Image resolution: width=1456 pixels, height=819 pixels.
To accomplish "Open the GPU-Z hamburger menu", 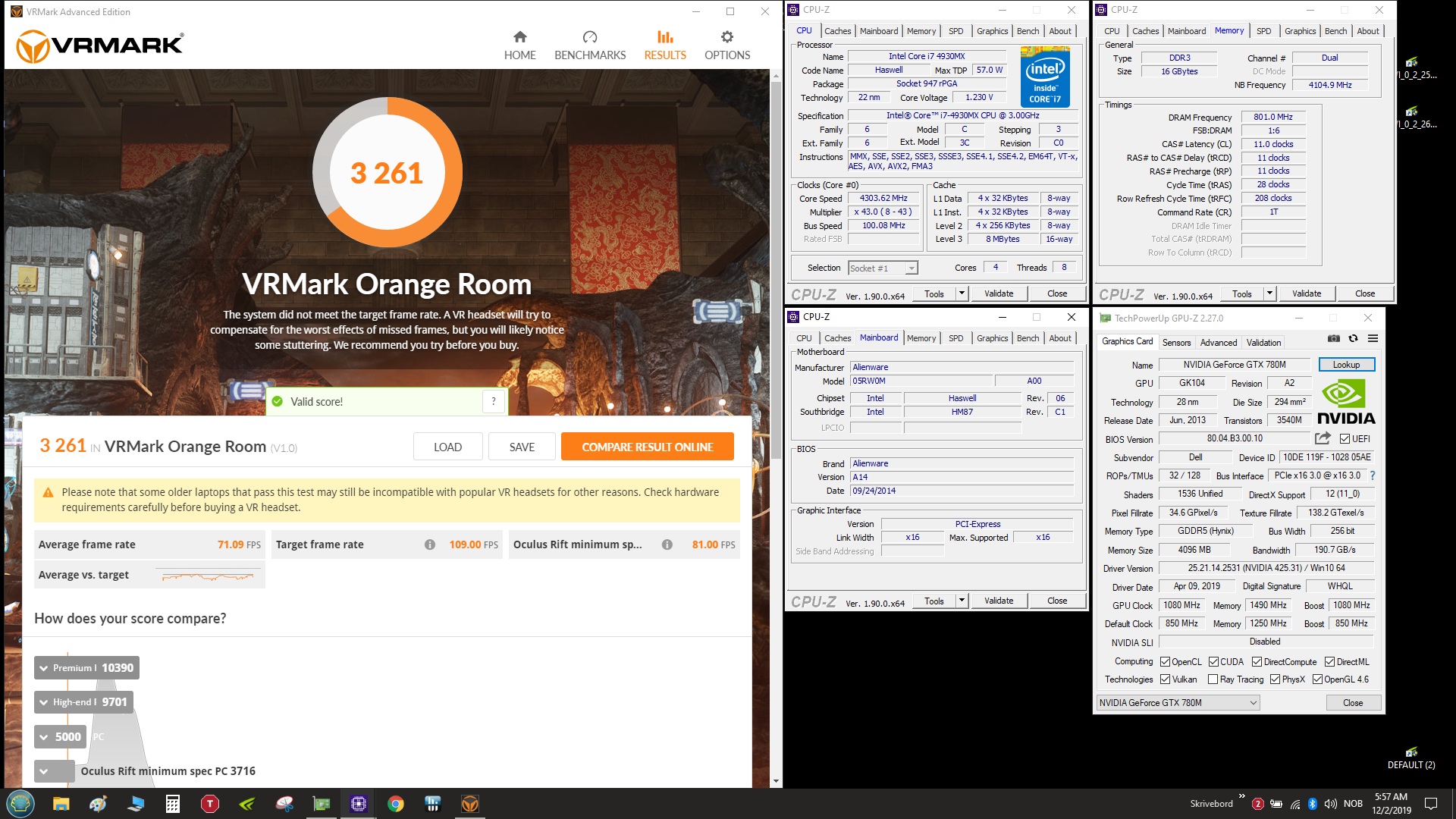I will tap(1373, 339).
